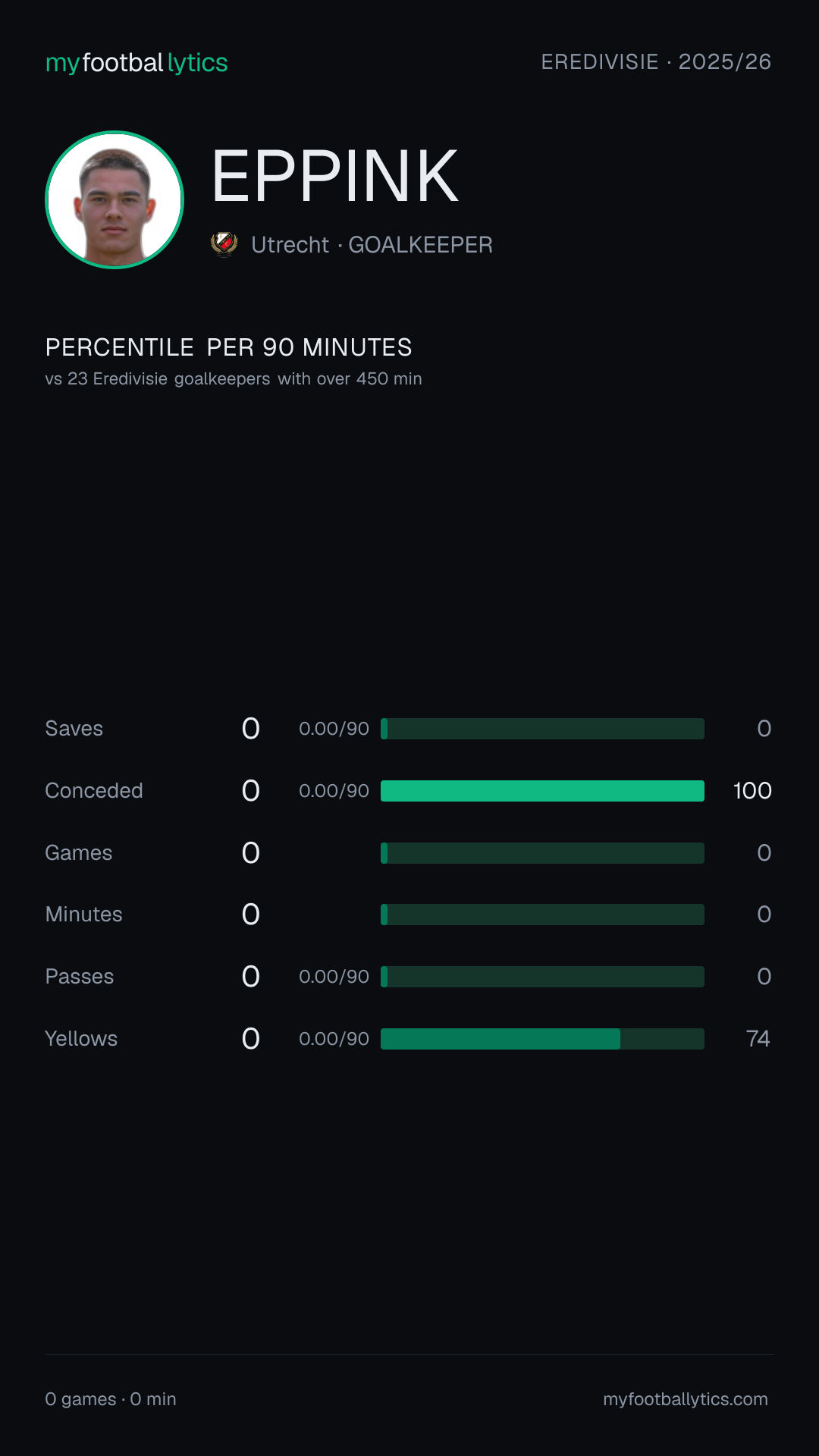The image size is (819, 1456).
Task: Select the Conceded stat label
Action: [x=94, y=791]
